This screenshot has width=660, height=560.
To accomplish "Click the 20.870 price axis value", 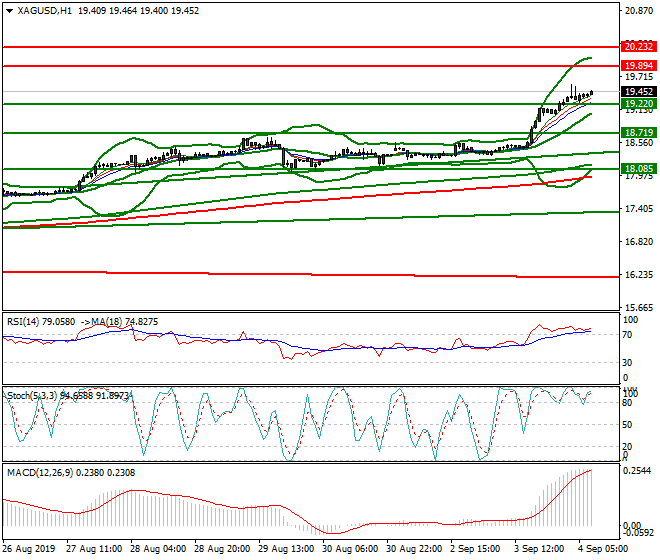I will point(639,11).
